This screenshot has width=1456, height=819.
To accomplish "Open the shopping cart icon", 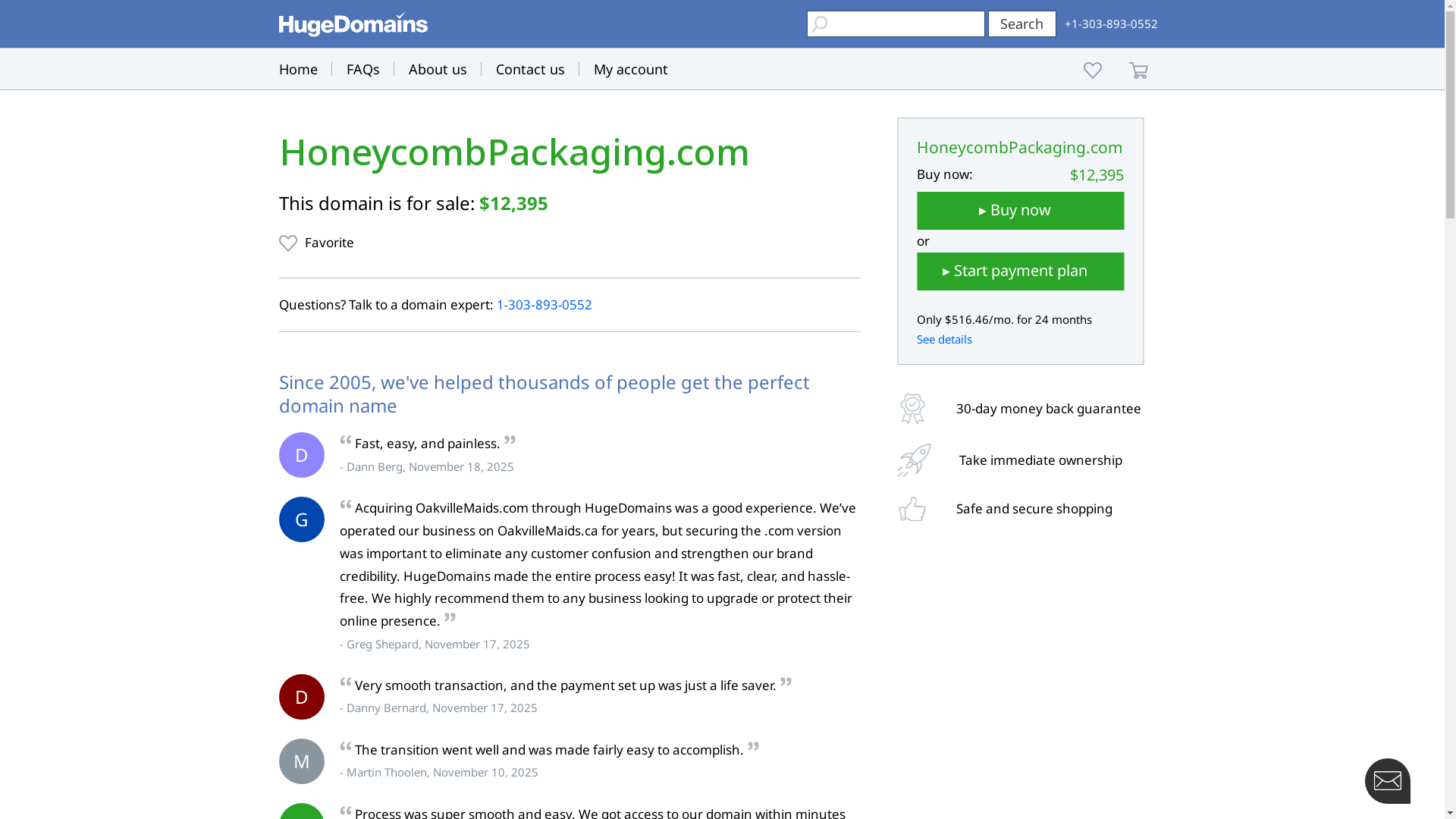I will 1138,71.
